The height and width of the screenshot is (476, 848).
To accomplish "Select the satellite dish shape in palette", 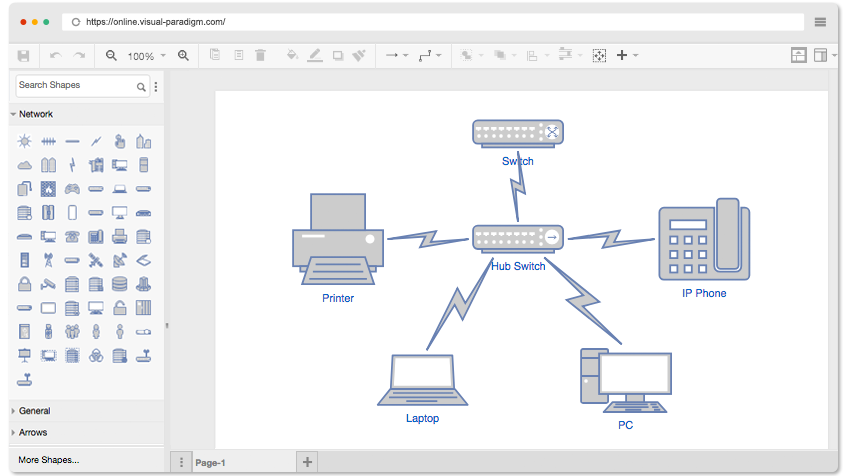I will click(120, 260).
